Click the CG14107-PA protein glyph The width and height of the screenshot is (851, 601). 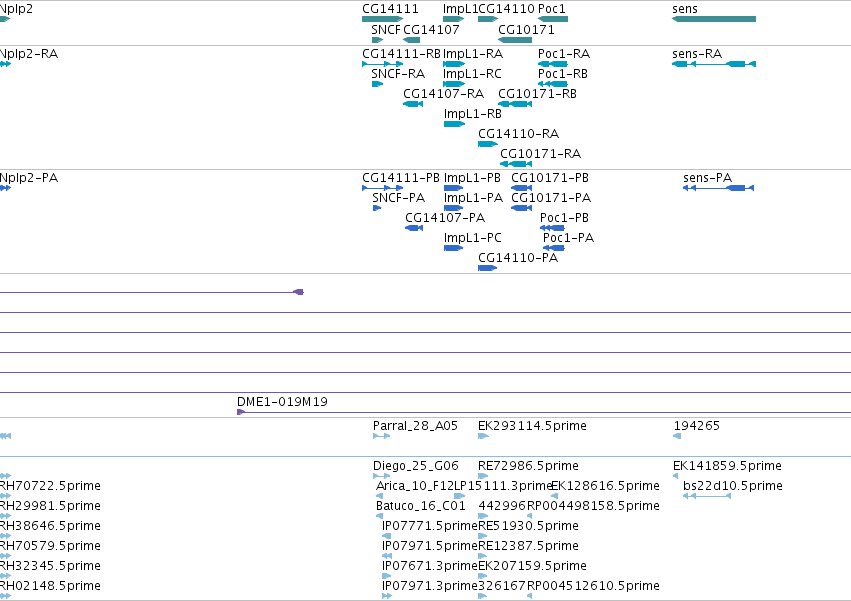(414, 228)
